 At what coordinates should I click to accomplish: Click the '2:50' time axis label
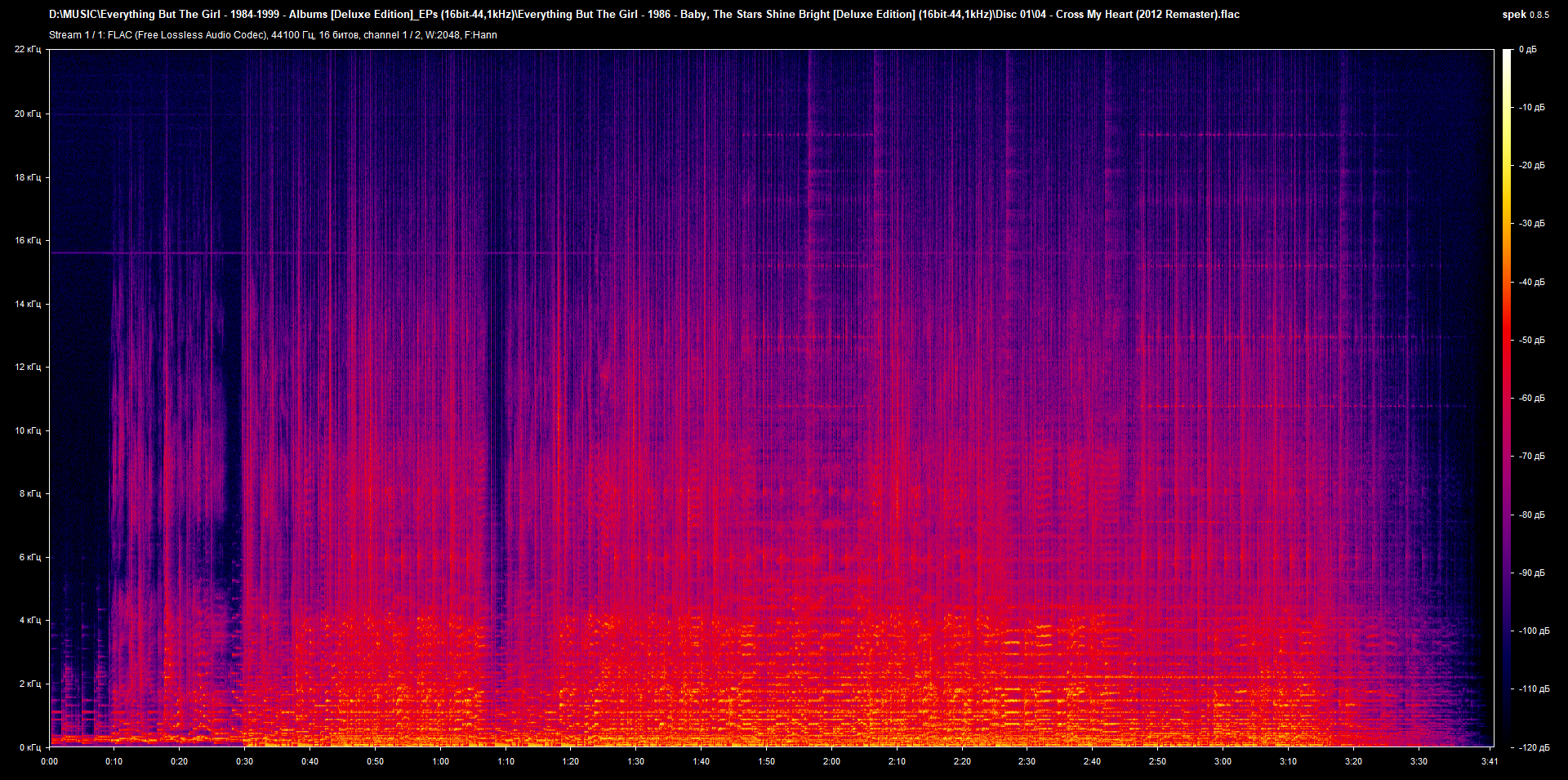coord(1157,761)
